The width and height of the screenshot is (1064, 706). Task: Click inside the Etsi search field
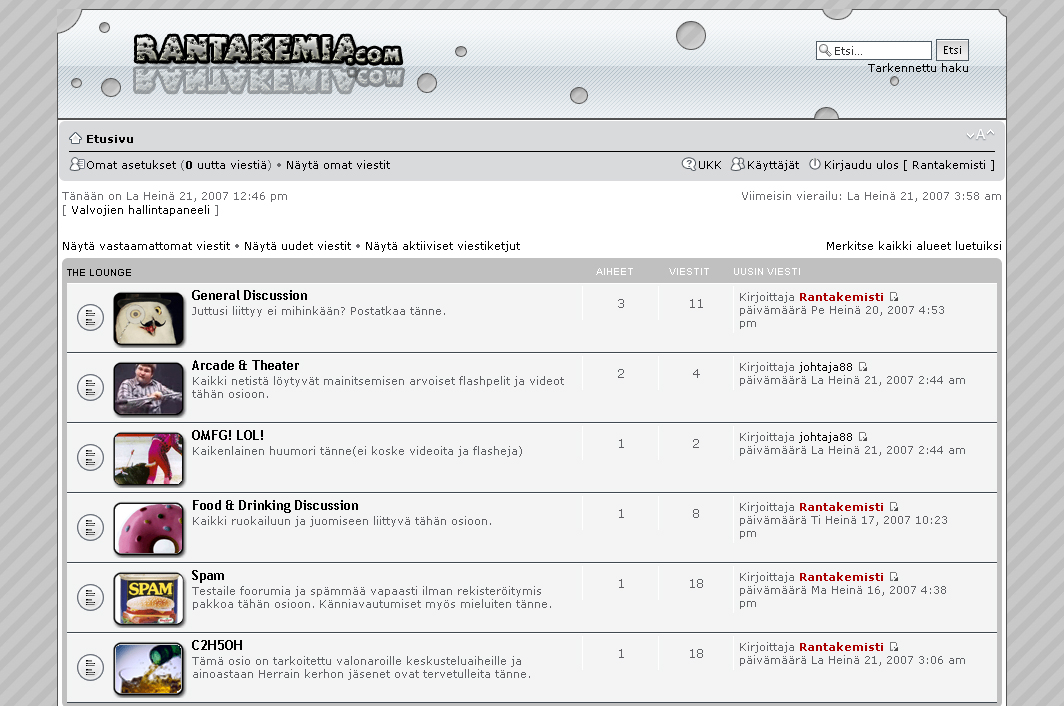(880, 51)
